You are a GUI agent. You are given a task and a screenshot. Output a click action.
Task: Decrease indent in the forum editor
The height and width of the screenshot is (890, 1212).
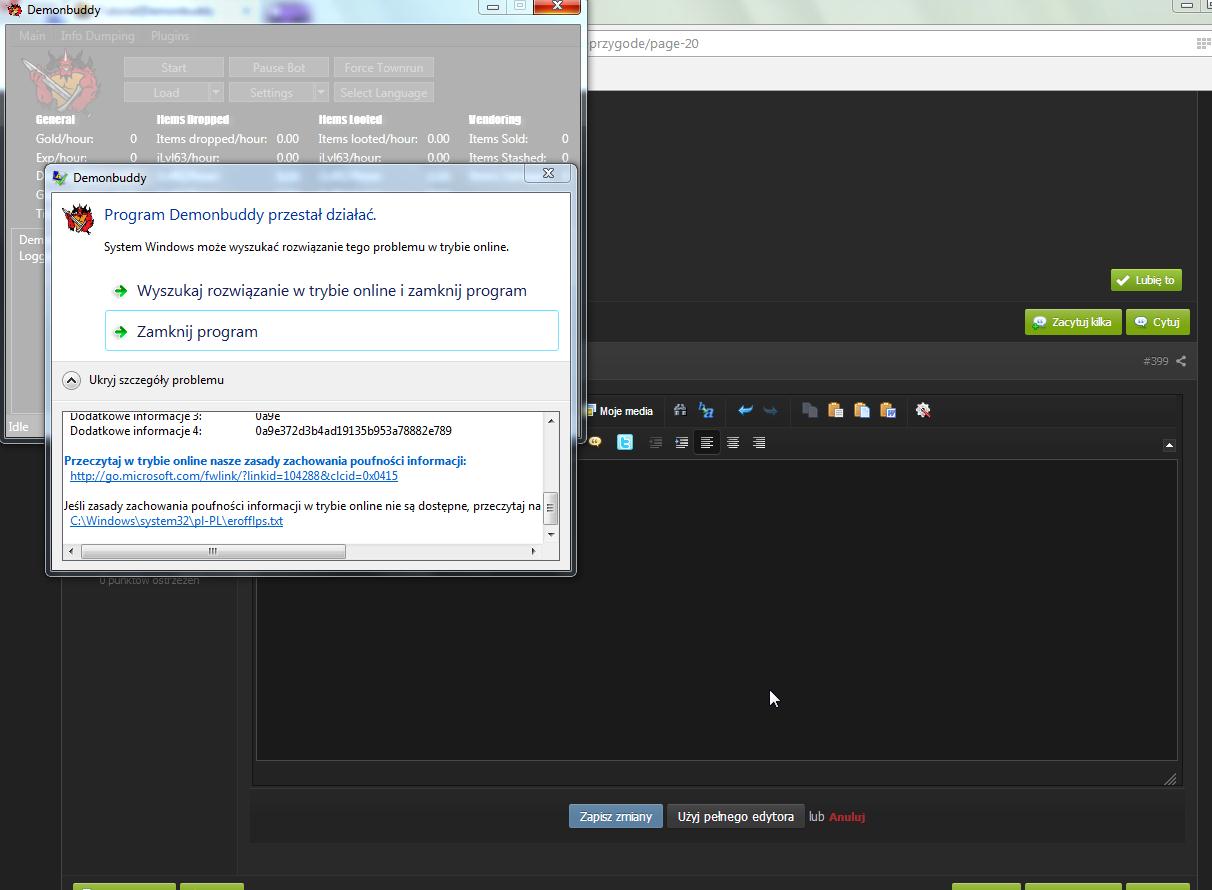tap(655, 442)
